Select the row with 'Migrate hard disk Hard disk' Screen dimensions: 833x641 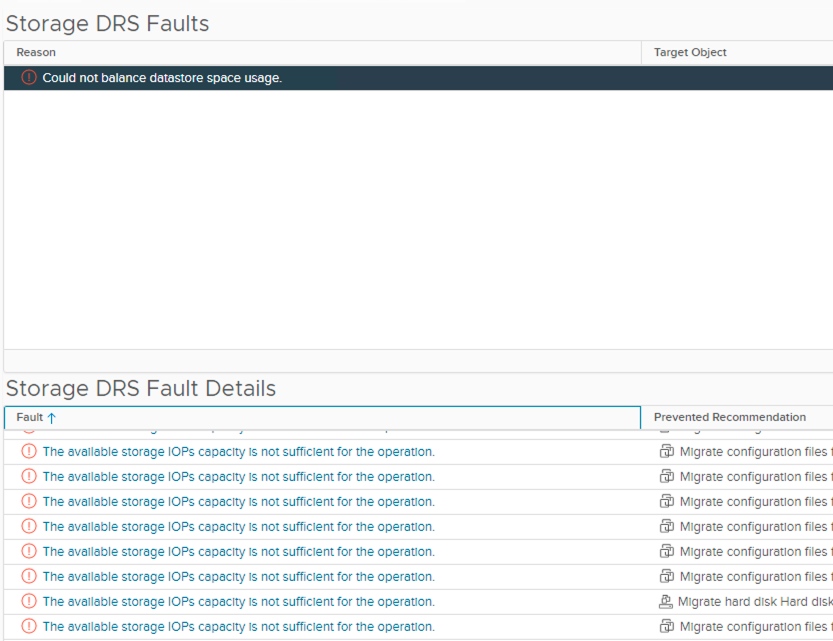242,601
